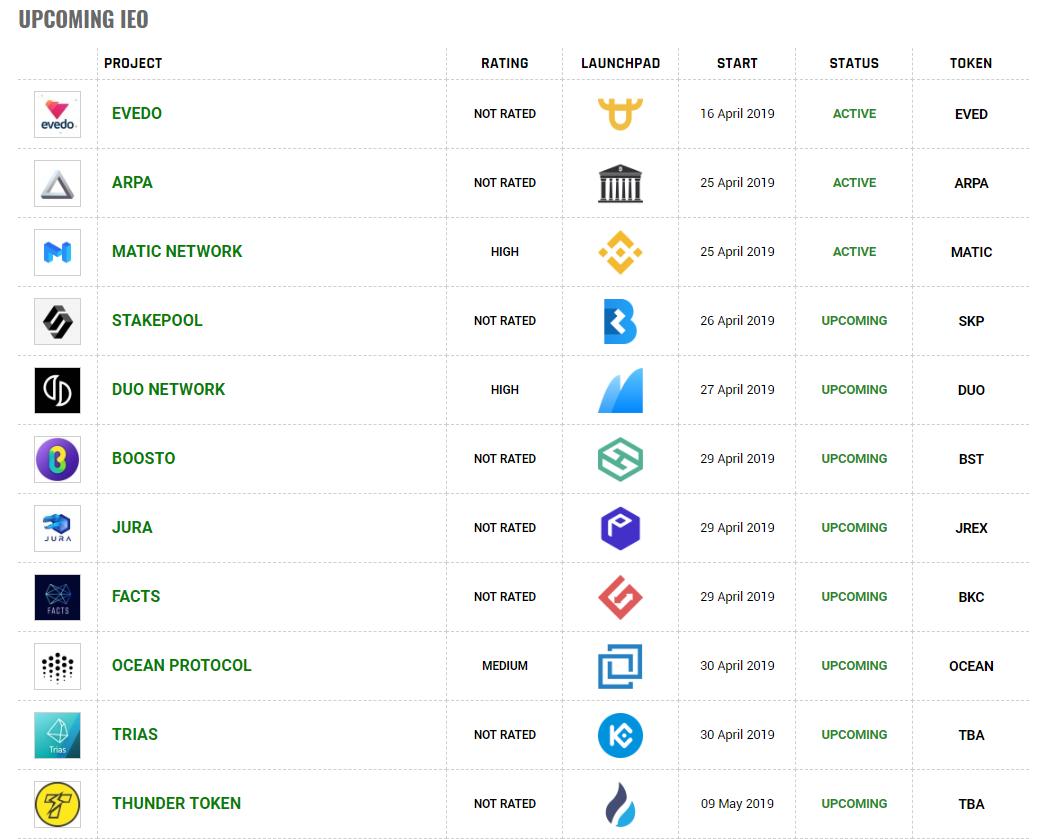
Task: Click the 26 April 2019 start date
Action: point(737,320)
